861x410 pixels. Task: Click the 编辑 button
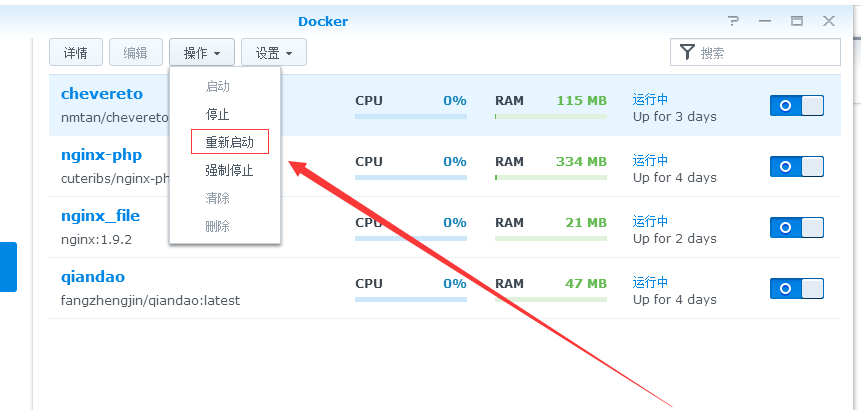[136, 53]
